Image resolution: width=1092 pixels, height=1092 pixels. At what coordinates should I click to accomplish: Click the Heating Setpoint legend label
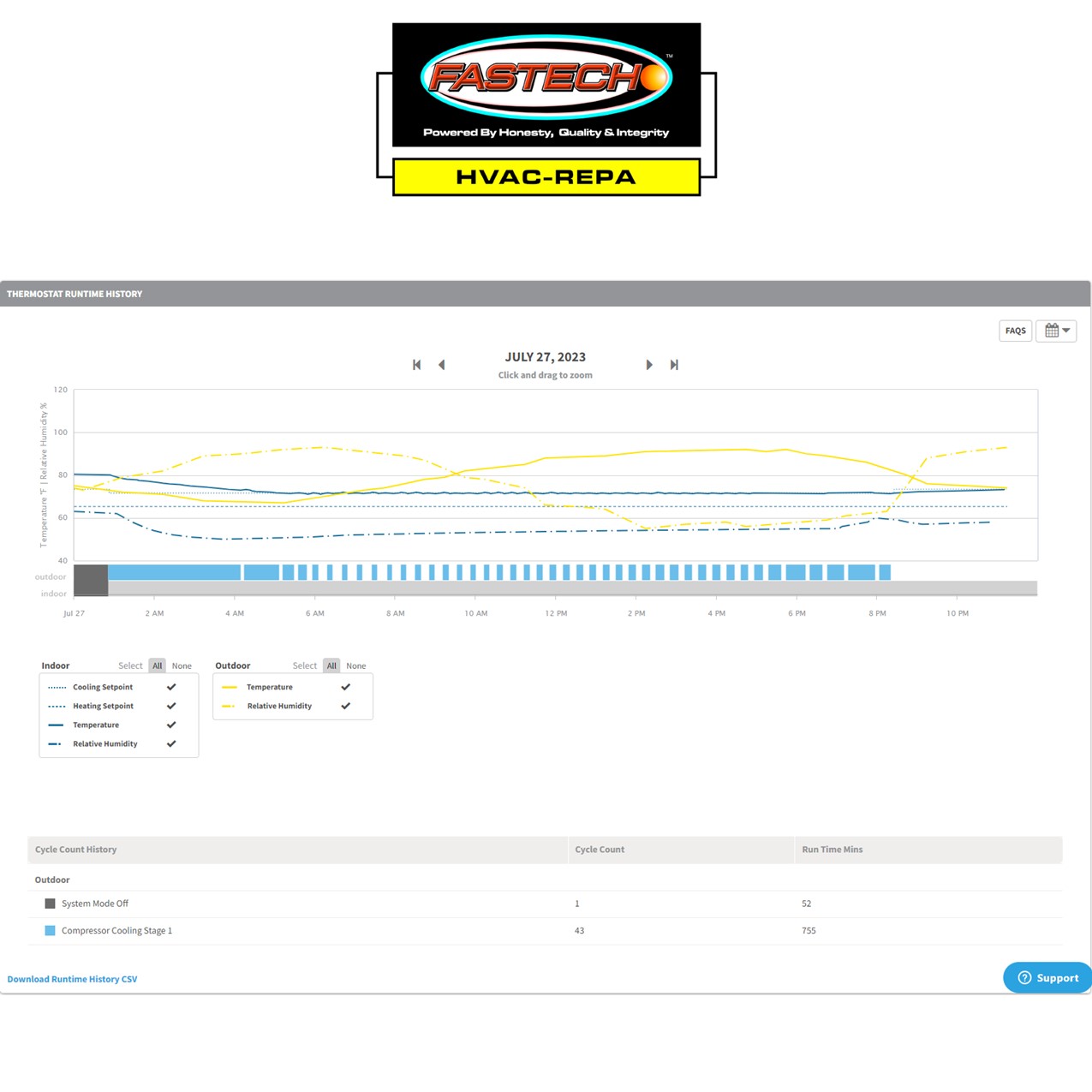104,706
